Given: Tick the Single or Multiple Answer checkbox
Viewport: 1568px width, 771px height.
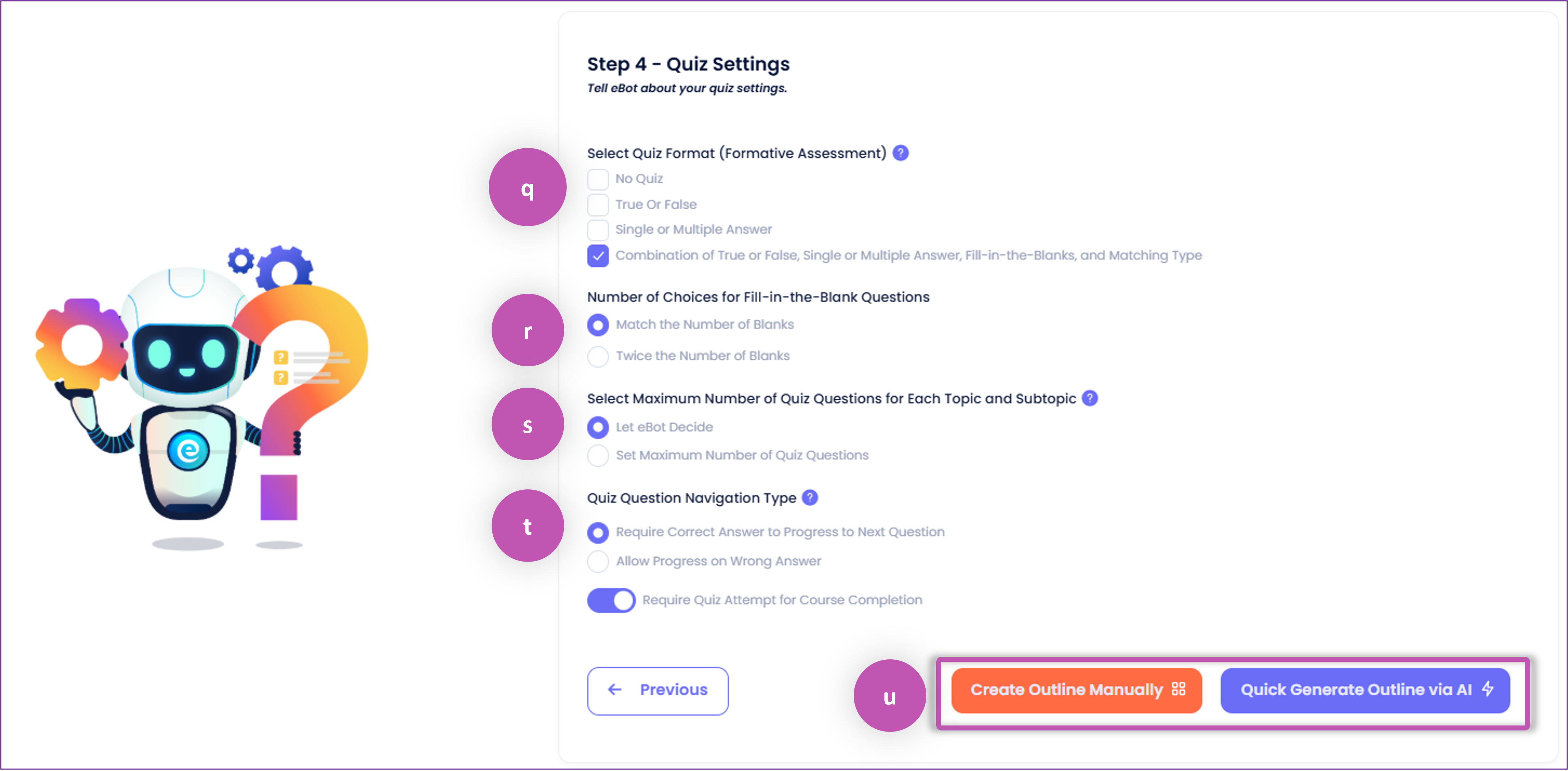Looking at the screenshot, I should click(x=598, y=230).
